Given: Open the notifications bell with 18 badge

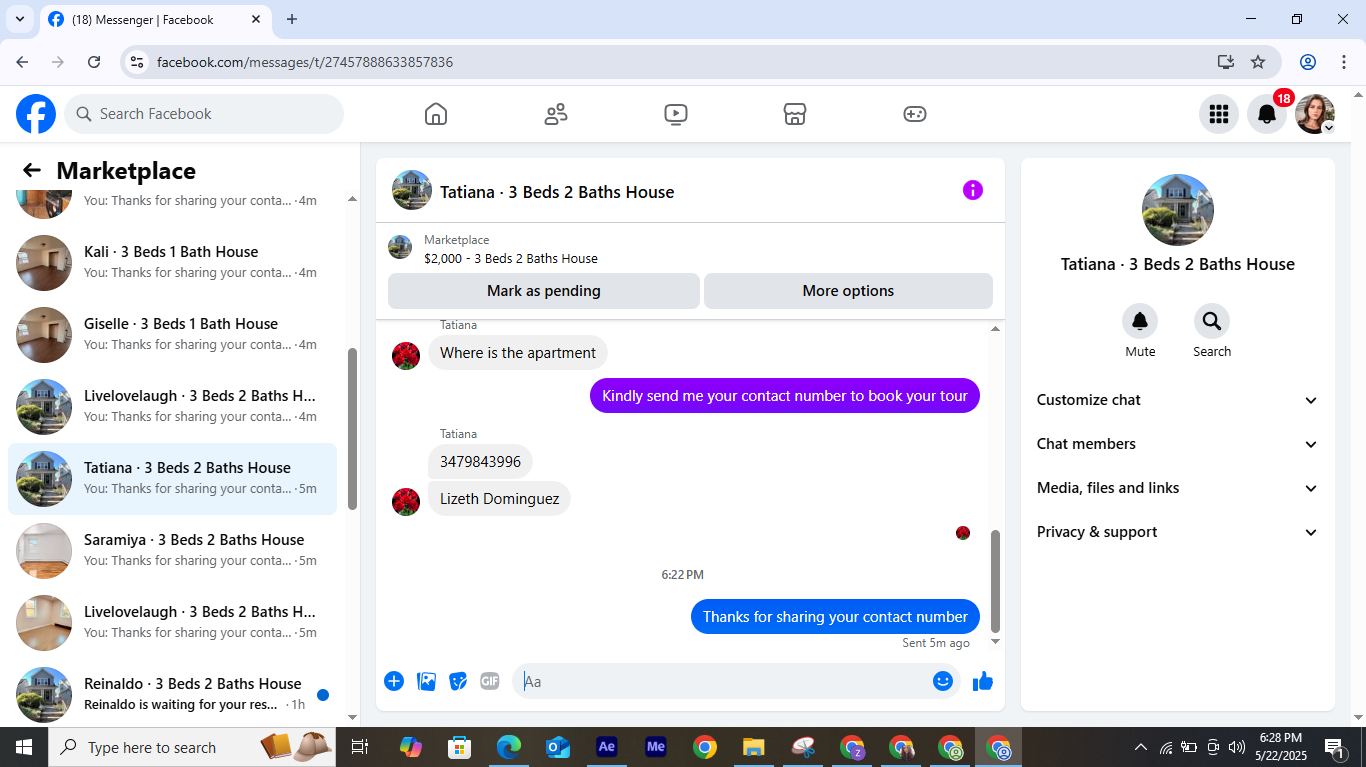Looking at the screenshot, I should pos(1267,114).
